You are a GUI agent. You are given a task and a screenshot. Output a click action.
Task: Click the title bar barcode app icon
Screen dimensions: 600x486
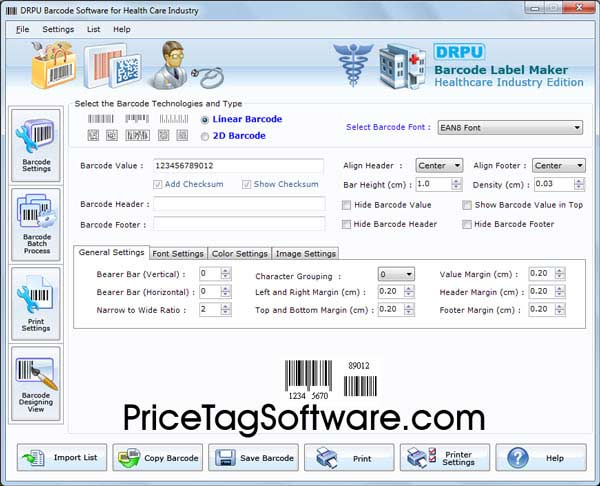[11, 11]
